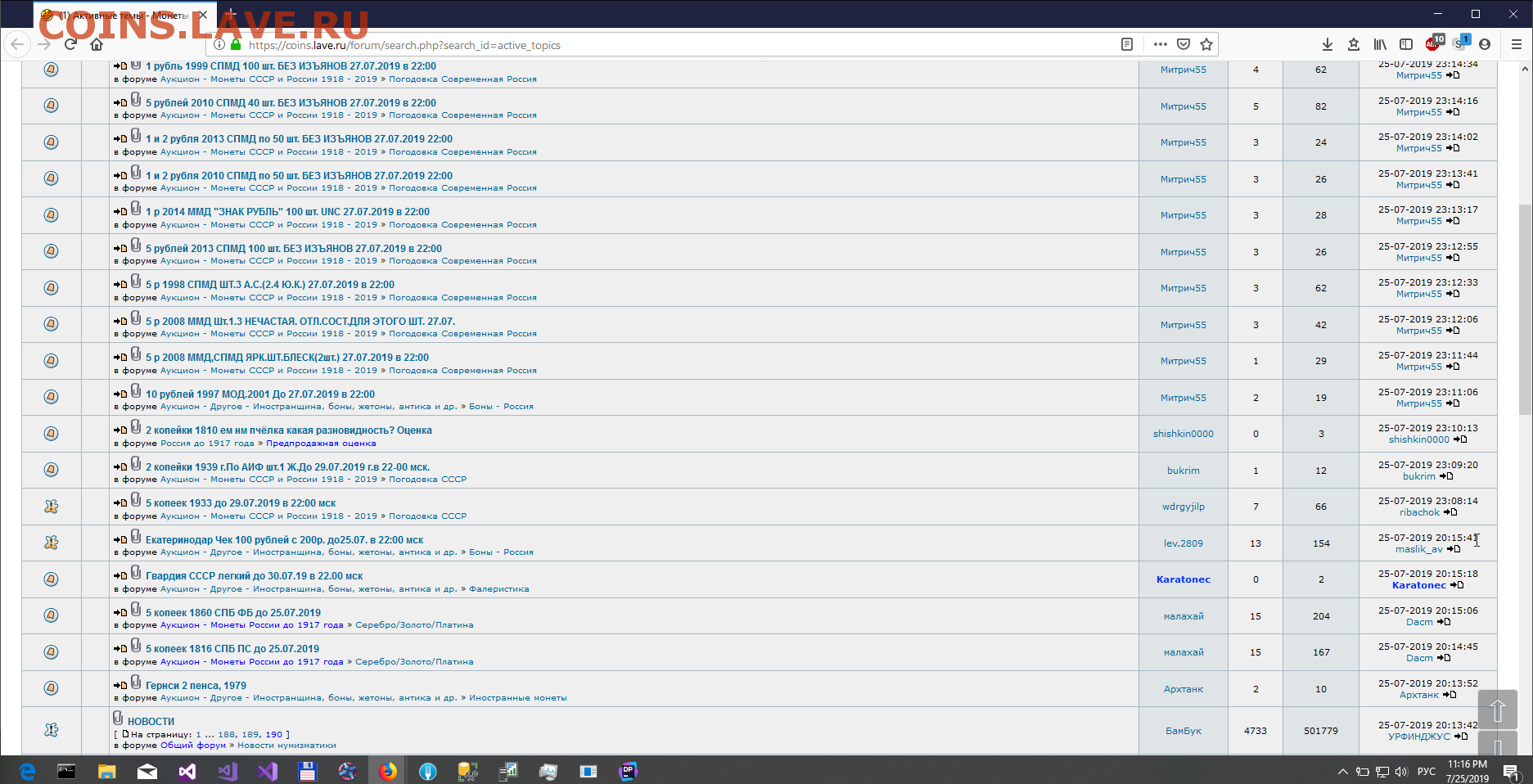Open last poster 'ribachok' profile link

pyautogui.click(x=1419, y=512)
